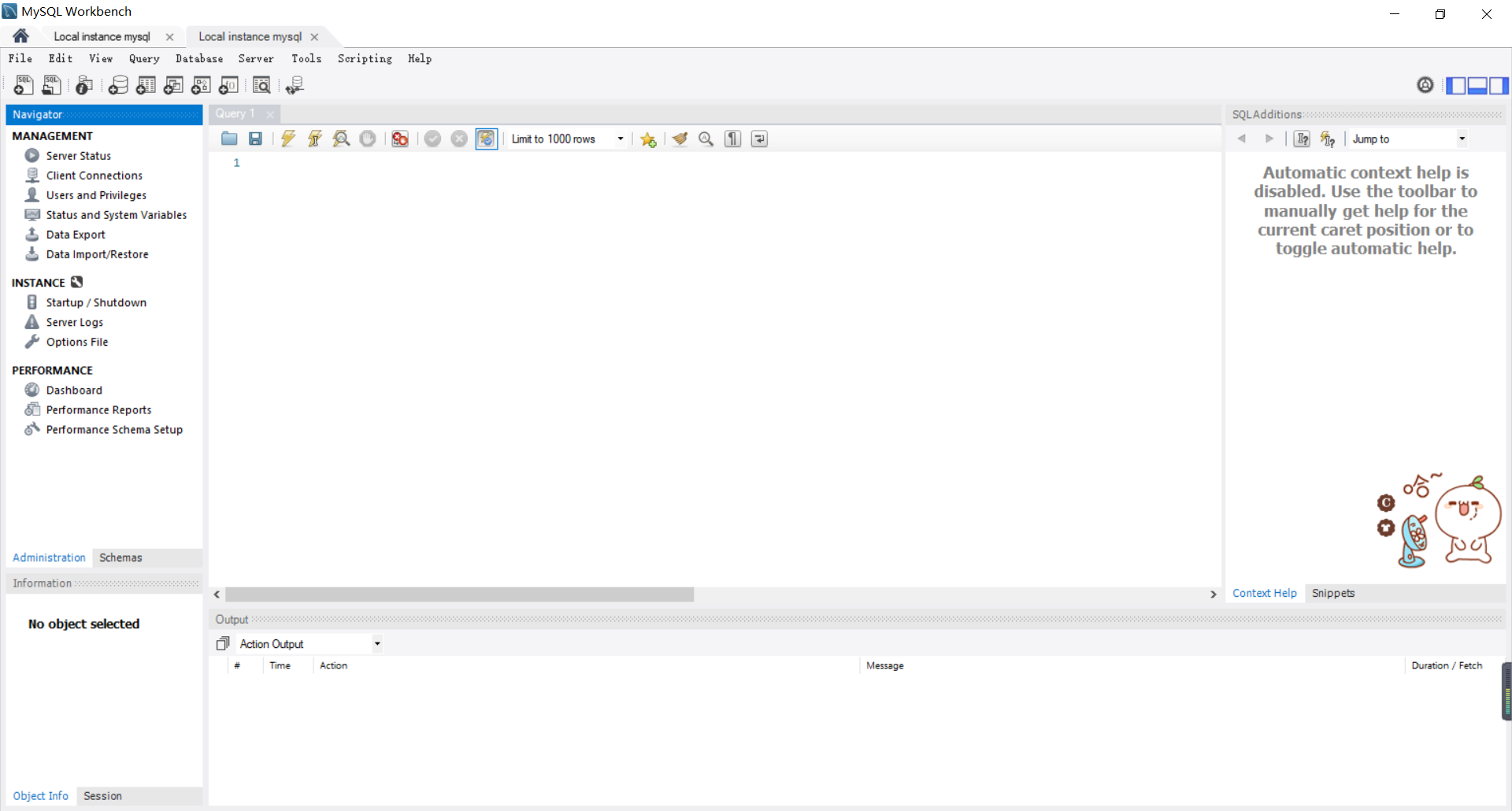This screenshot has width=1512, height=811.
Task: Reconnect to DBMS icon
Action: [x=295, y=85]
